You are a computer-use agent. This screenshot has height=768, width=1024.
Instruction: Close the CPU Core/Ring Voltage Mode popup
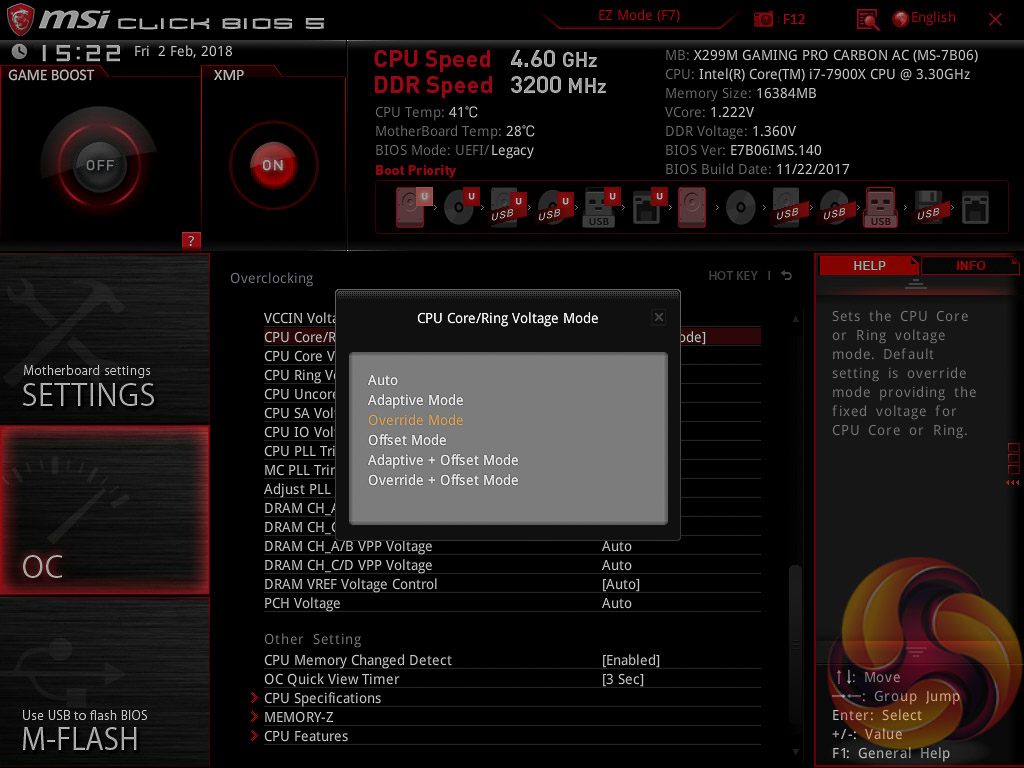(658, 317)
